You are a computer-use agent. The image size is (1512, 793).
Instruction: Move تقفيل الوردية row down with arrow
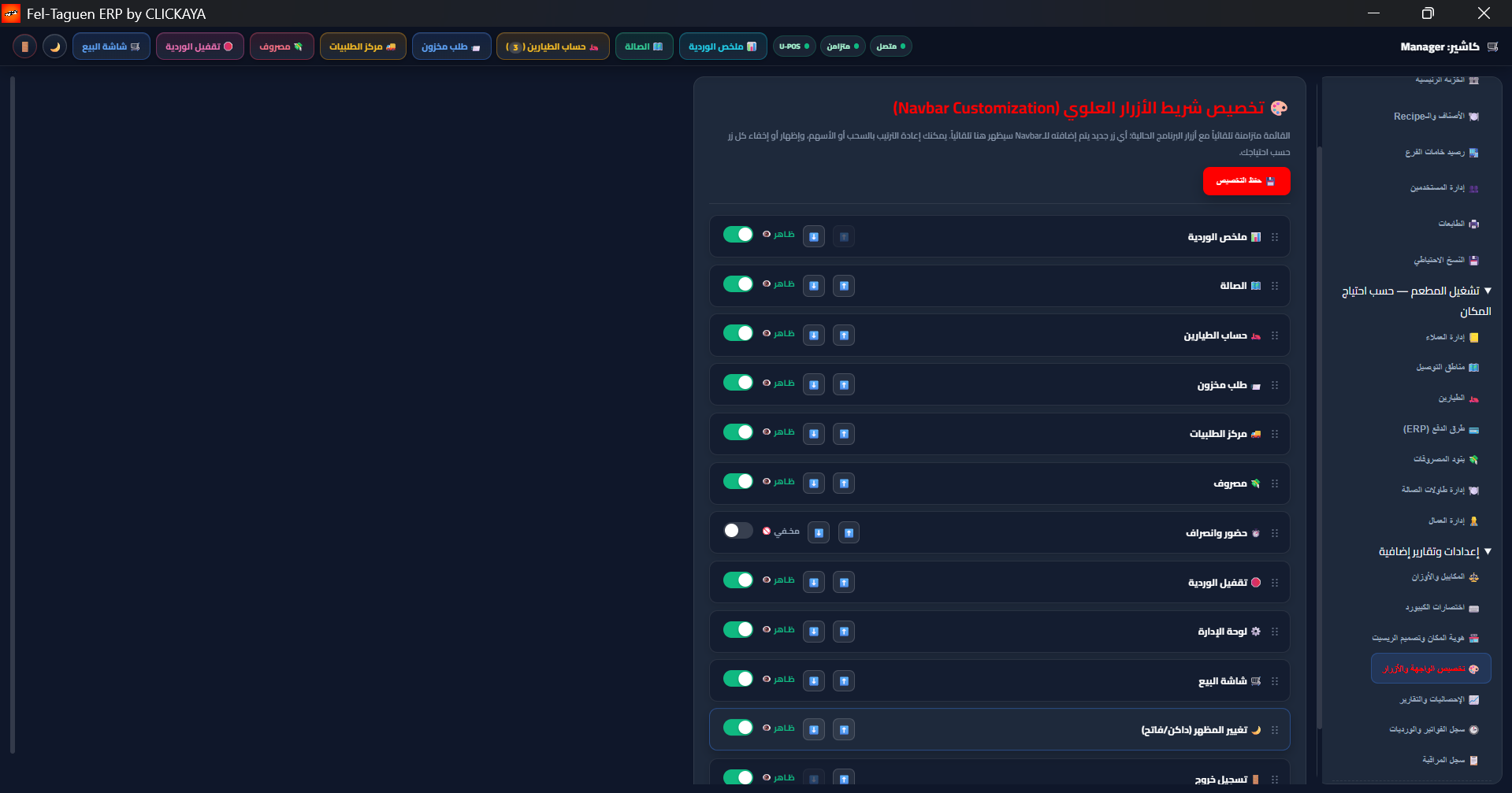click(x=814, y=582)
